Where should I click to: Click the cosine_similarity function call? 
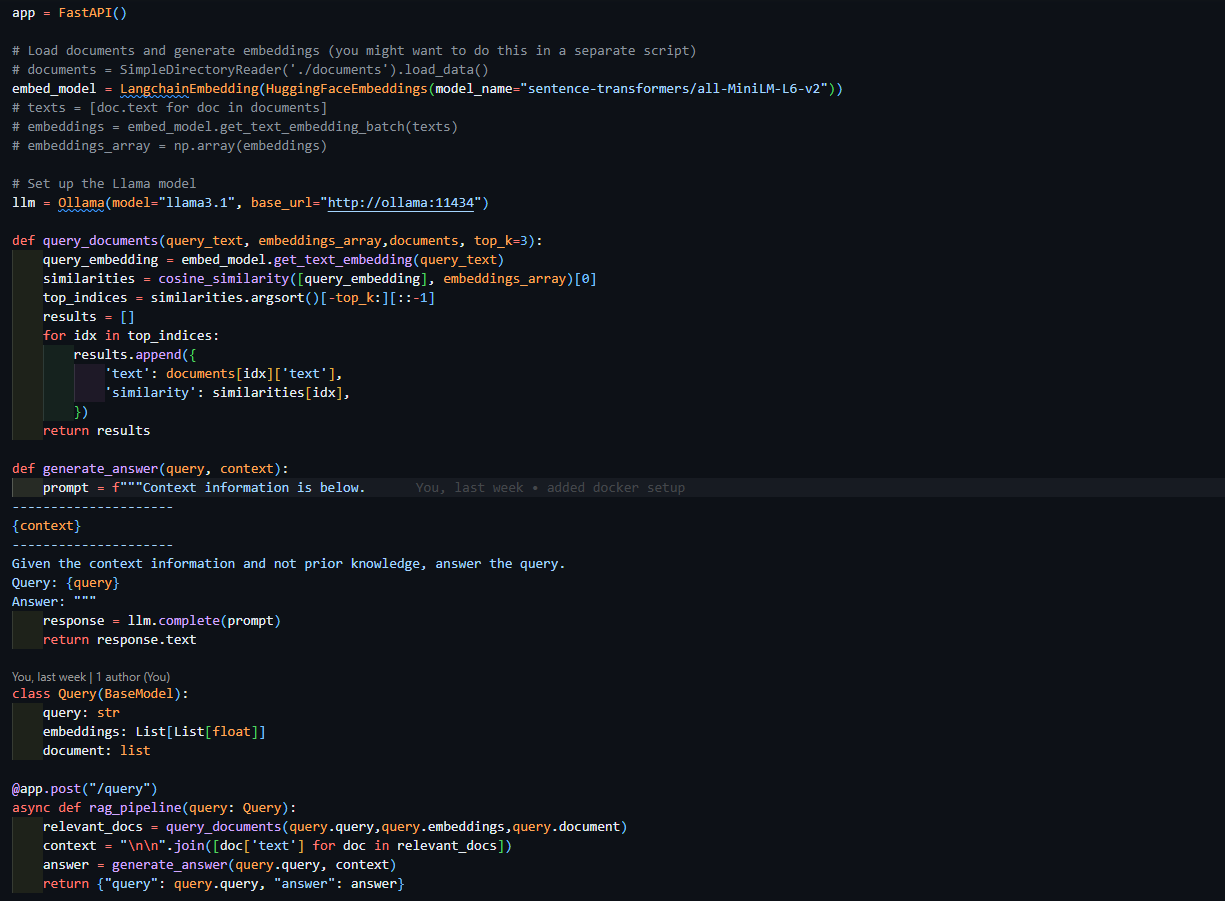223,279
